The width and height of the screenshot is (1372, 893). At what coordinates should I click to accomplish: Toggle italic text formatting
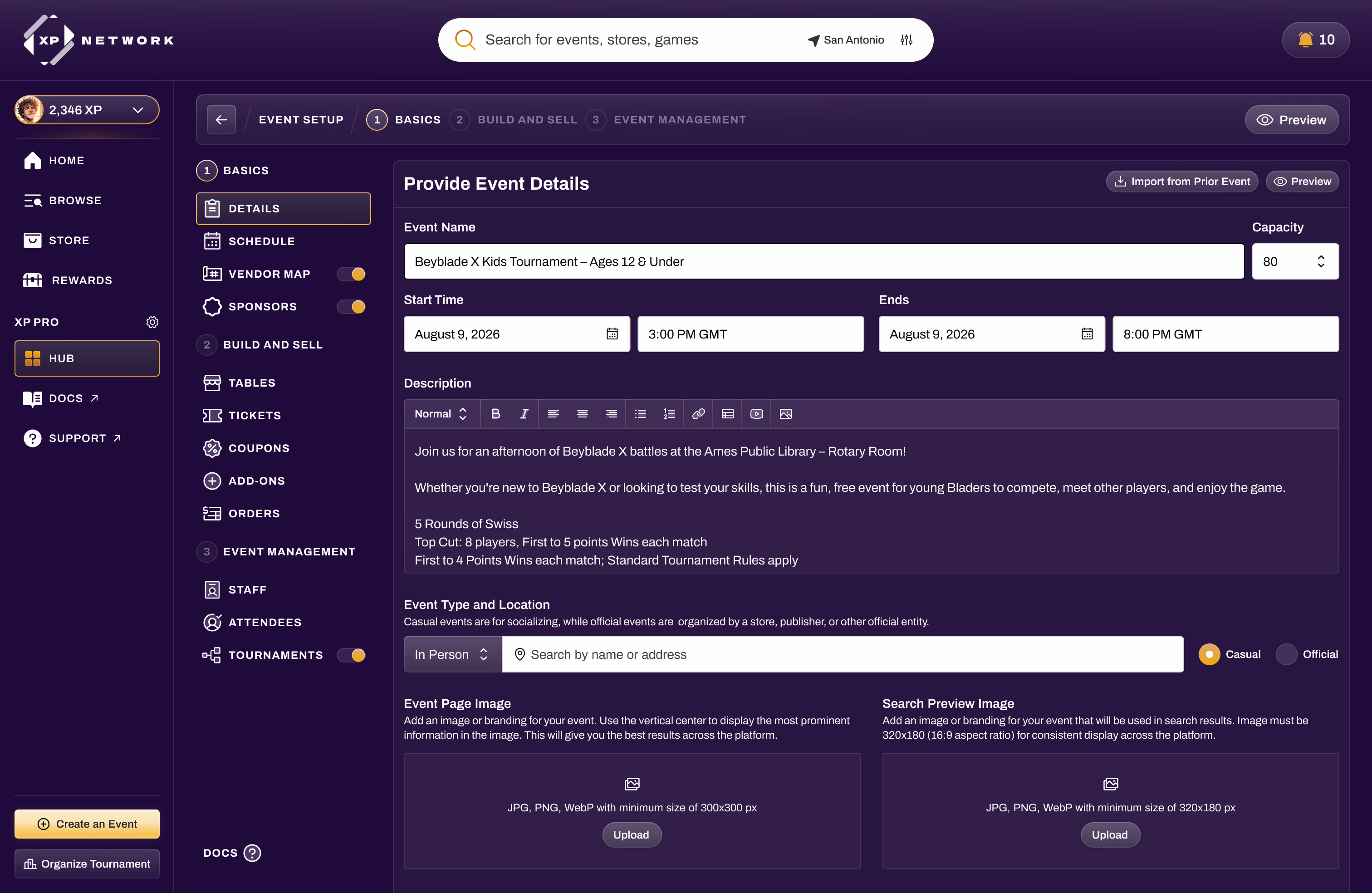click(x=524, y=414)
